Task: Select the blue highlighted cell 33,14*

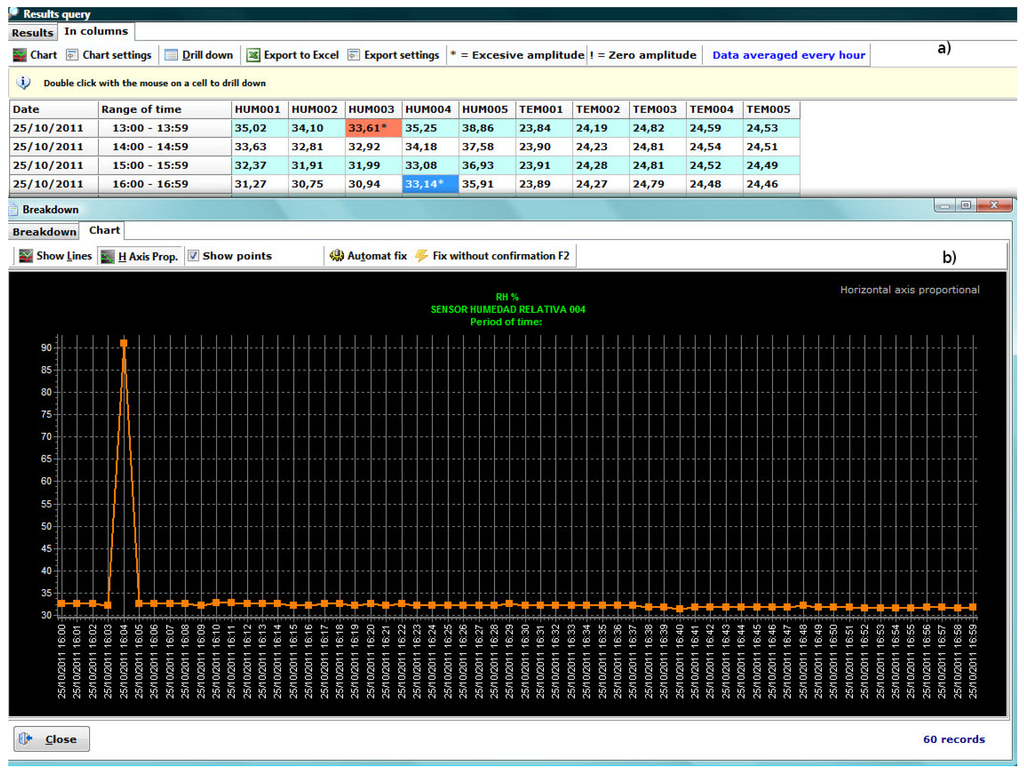Action: pyautogui.click(x=430, y=184)
